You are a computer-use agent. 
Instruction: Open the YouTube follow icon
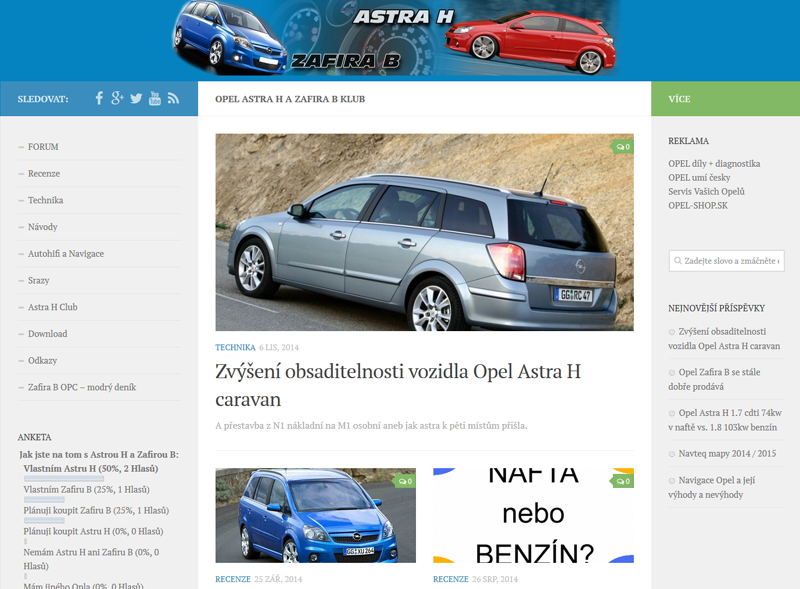(x=155, y=99)
